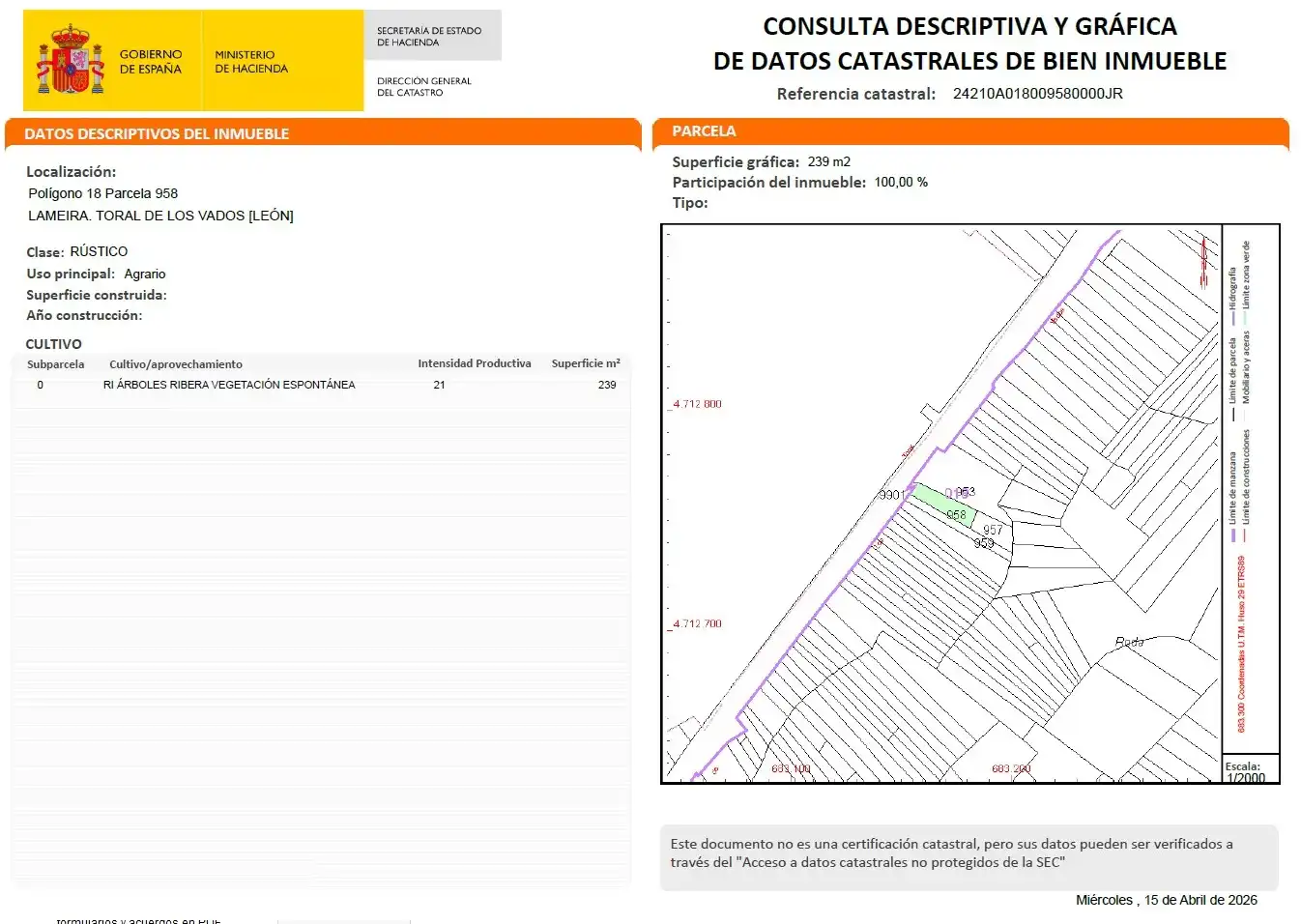Click the '100,00 %' participation value
The width and height of the screenshot is (1301, 924).
point(901,182)
